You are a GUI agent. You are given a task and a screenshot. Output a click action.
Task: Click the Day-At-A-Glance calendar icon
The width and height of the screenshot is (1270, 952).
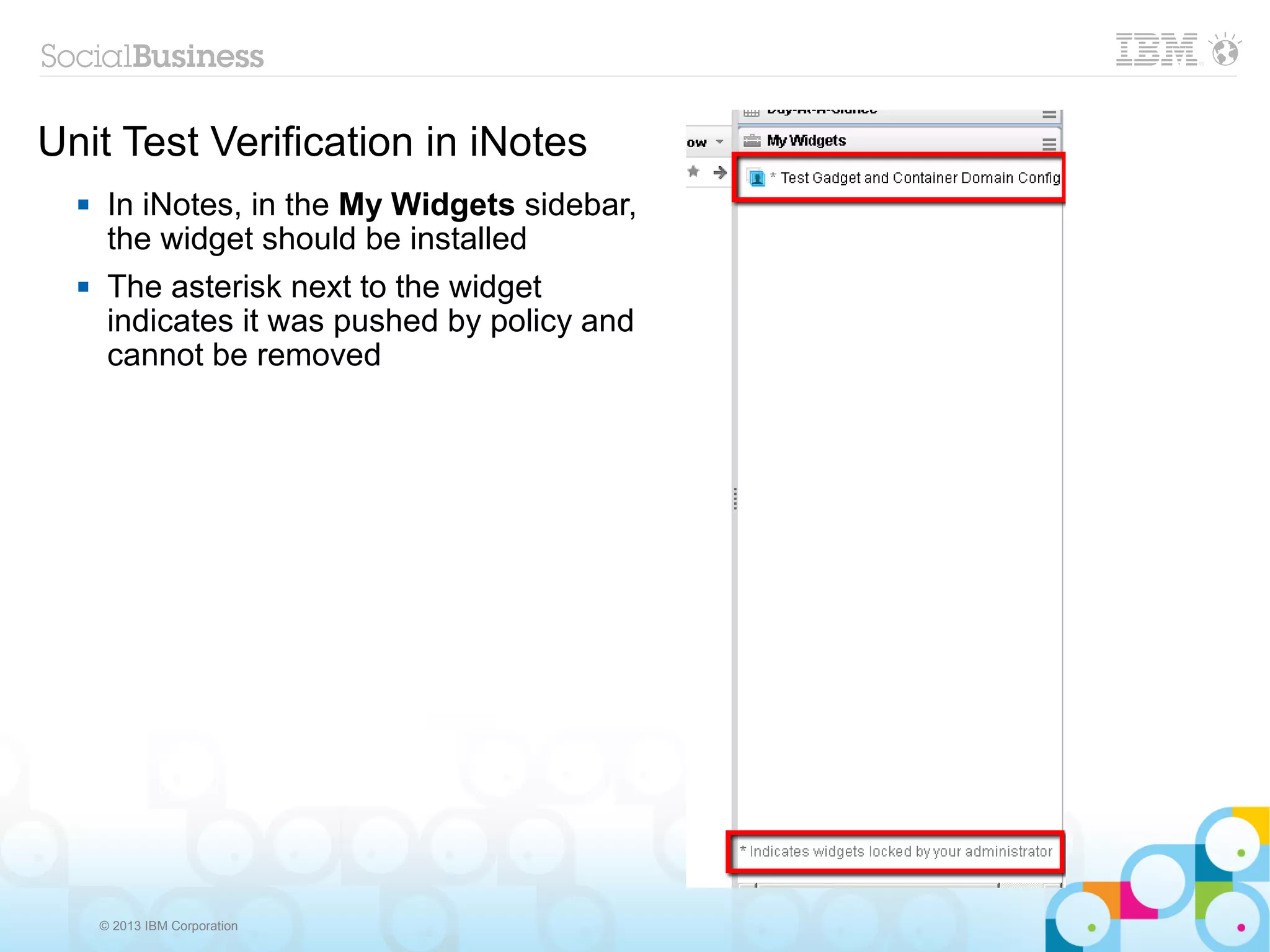point(751,113)
